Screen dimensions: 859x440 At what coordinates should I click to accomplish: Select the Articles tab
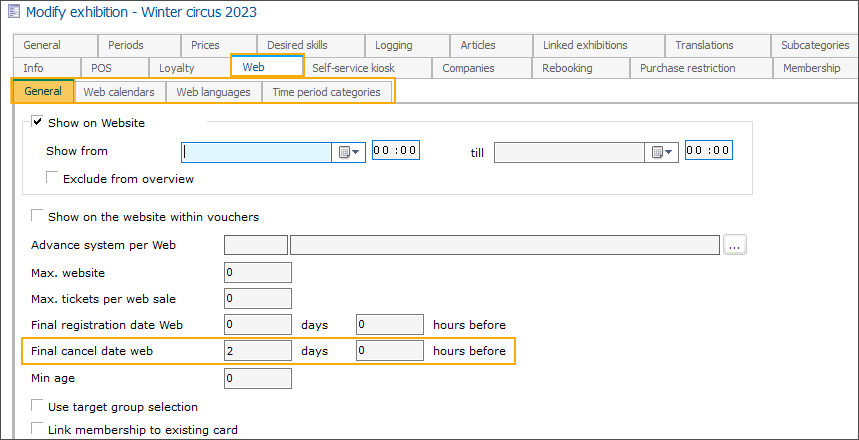pyautogui.click(x=491, y=45)
